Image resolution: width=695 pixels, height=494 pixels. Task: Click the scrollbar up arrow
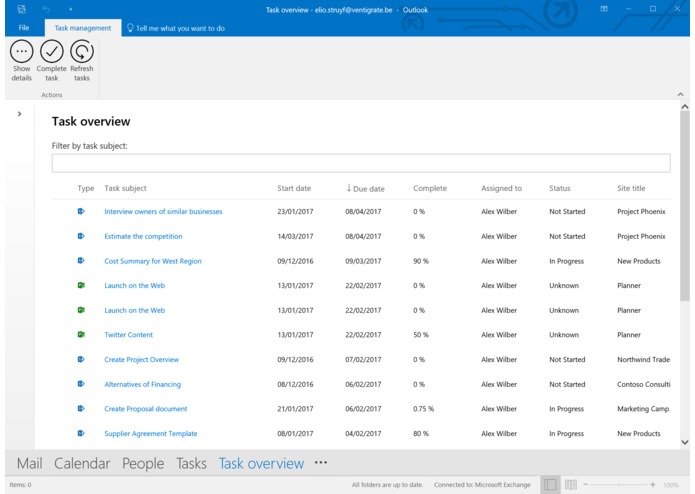685,107
